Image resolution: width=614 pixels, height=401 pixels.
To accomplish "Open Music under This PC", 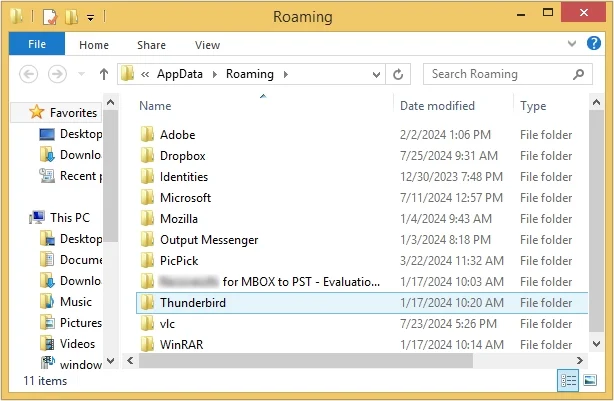I will point(66,302).
